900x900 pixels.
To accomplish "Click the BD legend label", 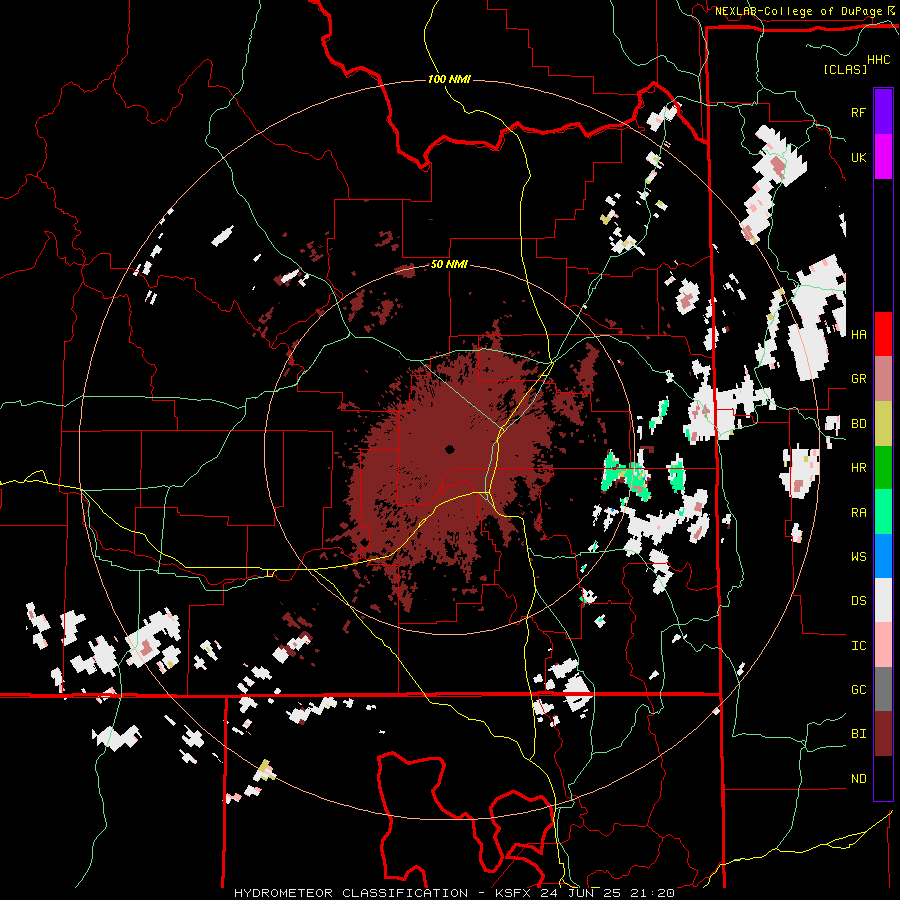I will click(858, 424).
